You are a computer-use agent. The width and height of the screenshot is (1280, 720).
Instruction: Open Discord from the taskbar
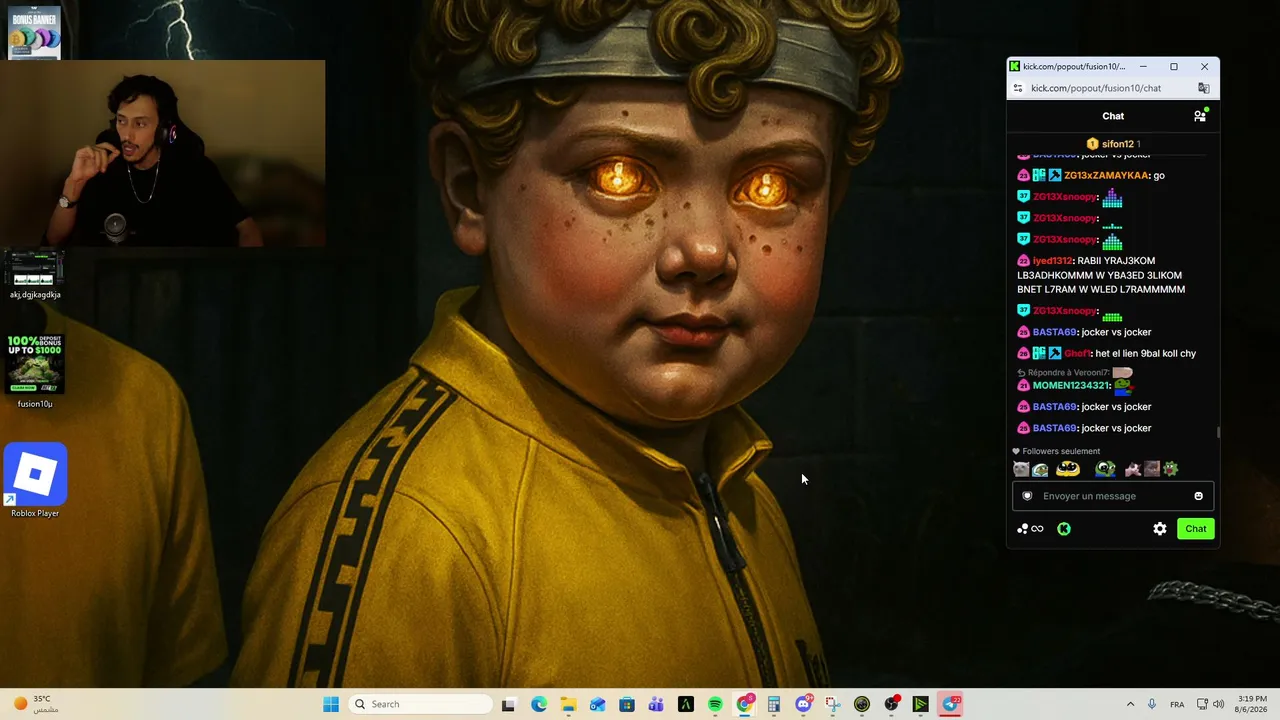pyautogui.click(x=803, y=704)
